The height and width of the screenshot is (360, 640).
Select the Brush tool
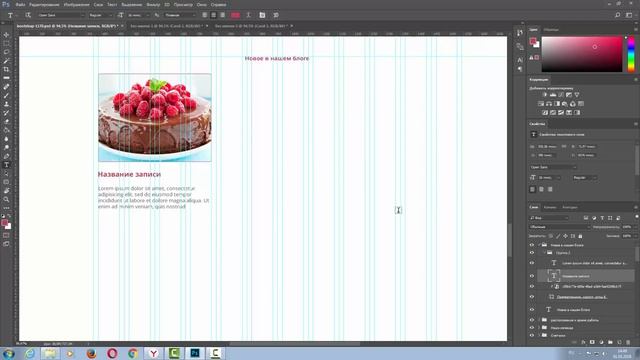[x=6, y=96]
